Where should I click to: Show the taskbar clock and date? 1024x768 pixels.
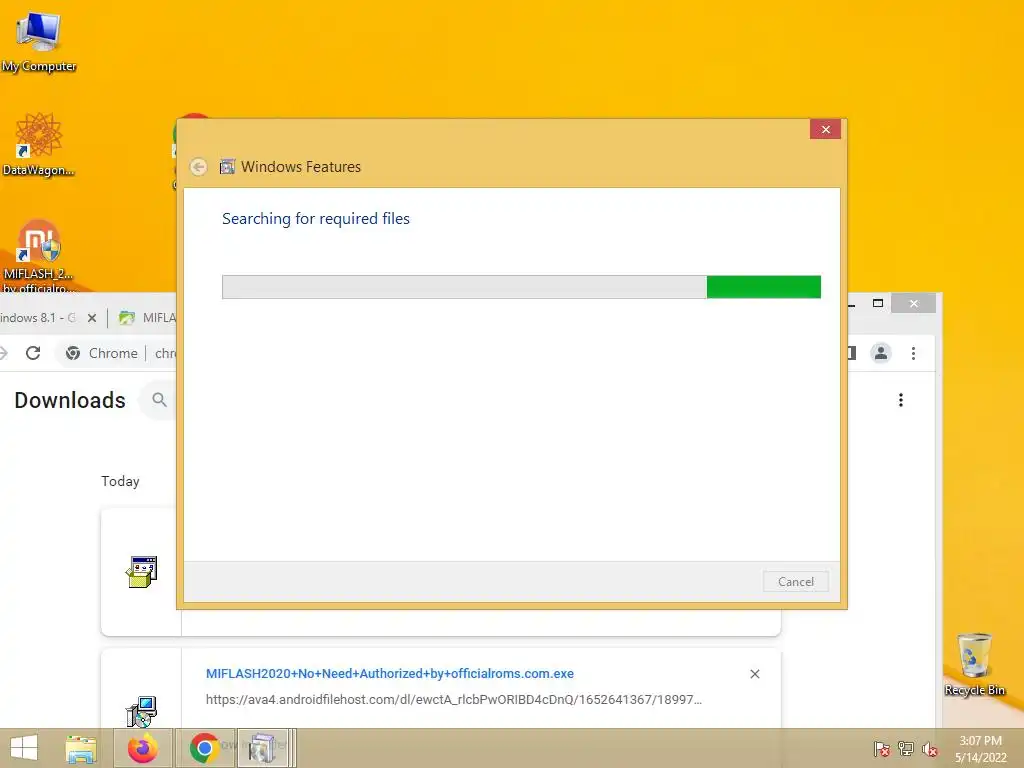point(980,749)
